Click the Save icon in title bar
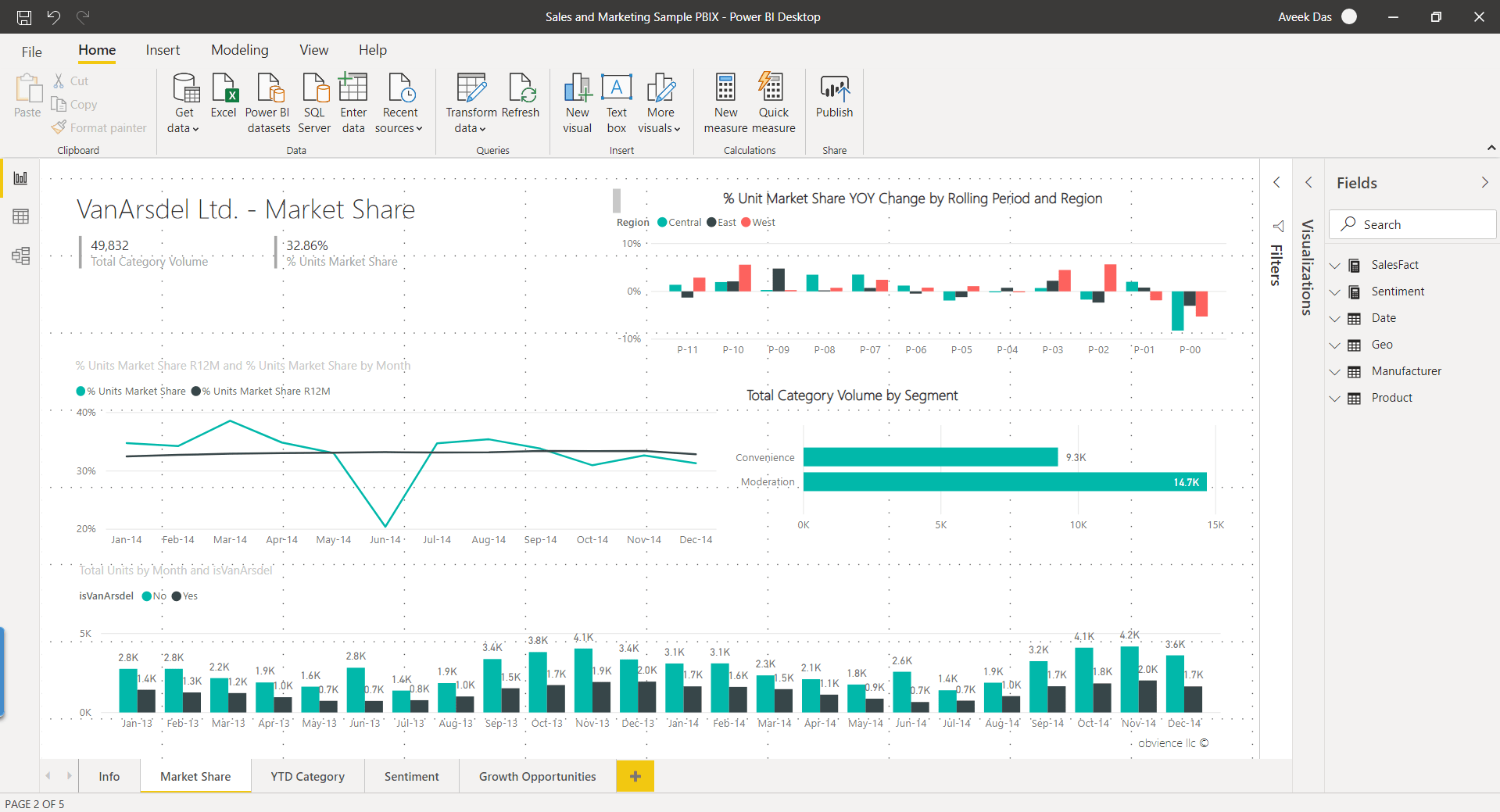 [24, 16]
